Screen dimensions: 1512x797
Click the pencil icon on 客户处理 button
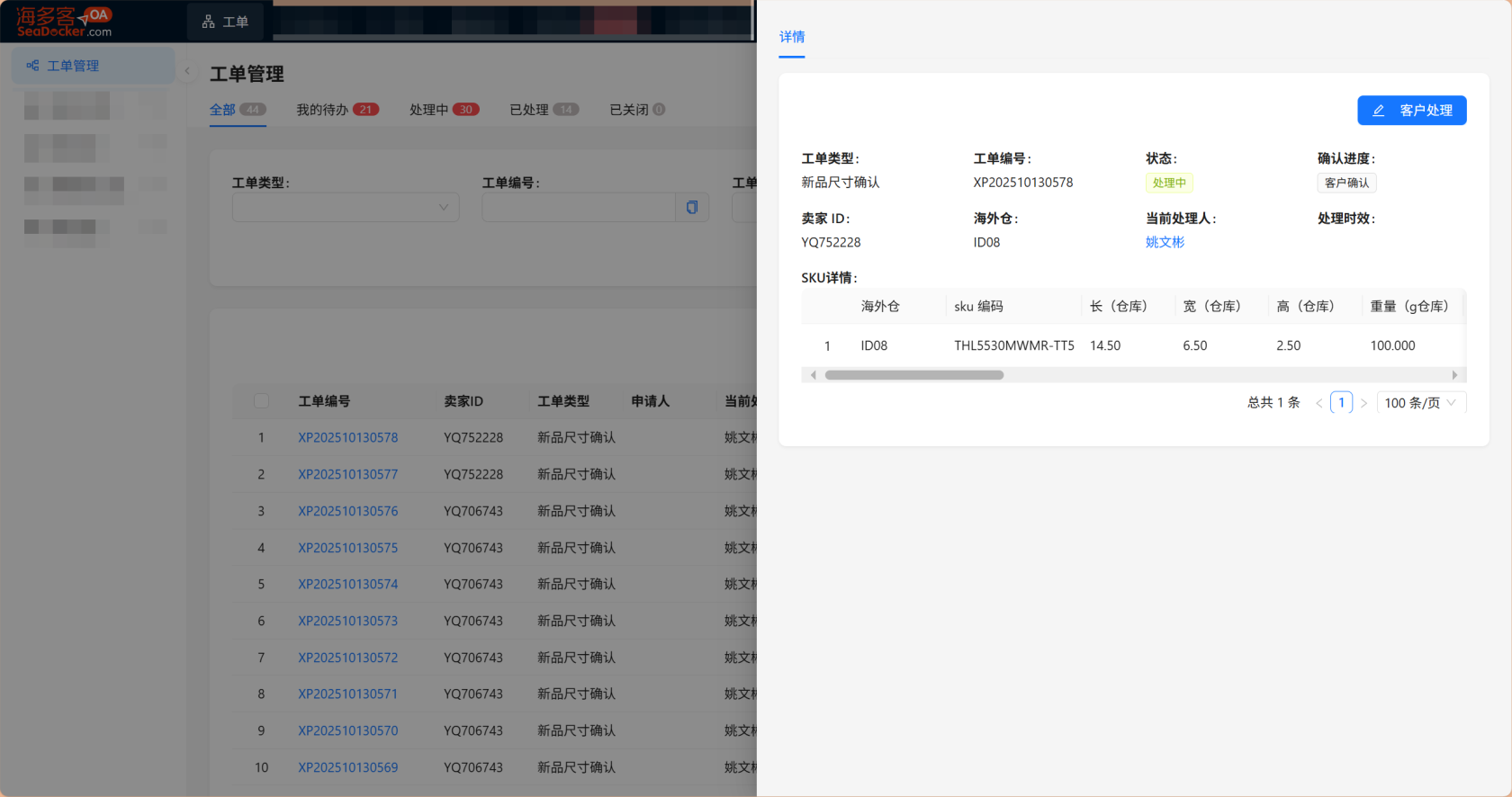[1378, 111]
